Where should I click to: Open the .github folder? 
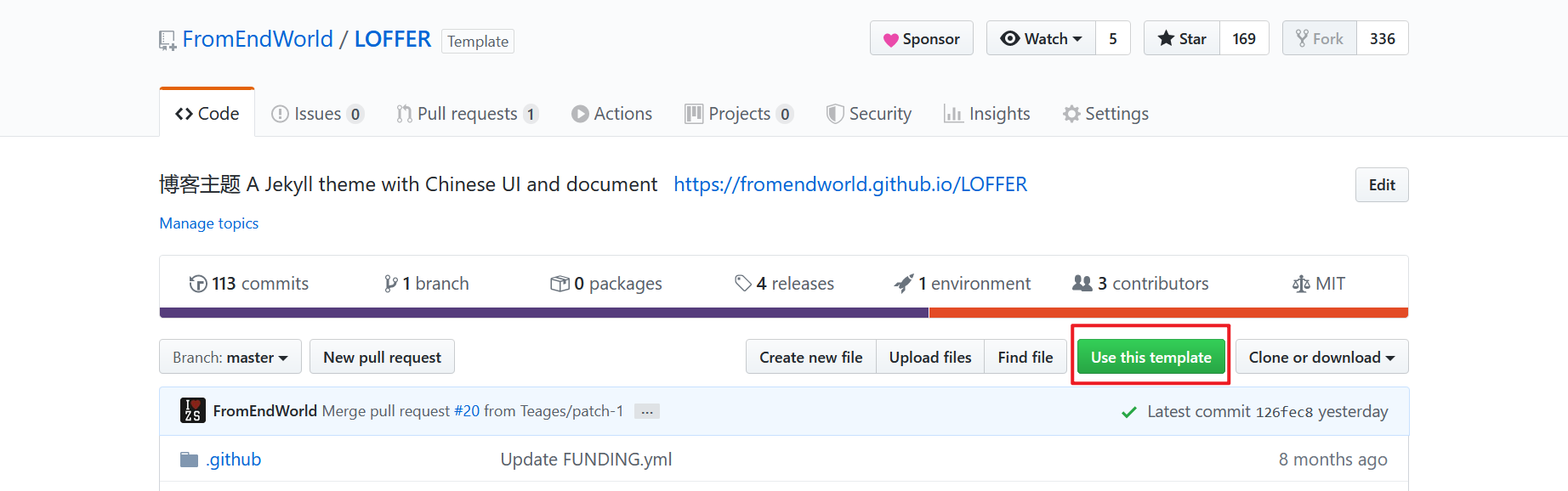point(234,460)
